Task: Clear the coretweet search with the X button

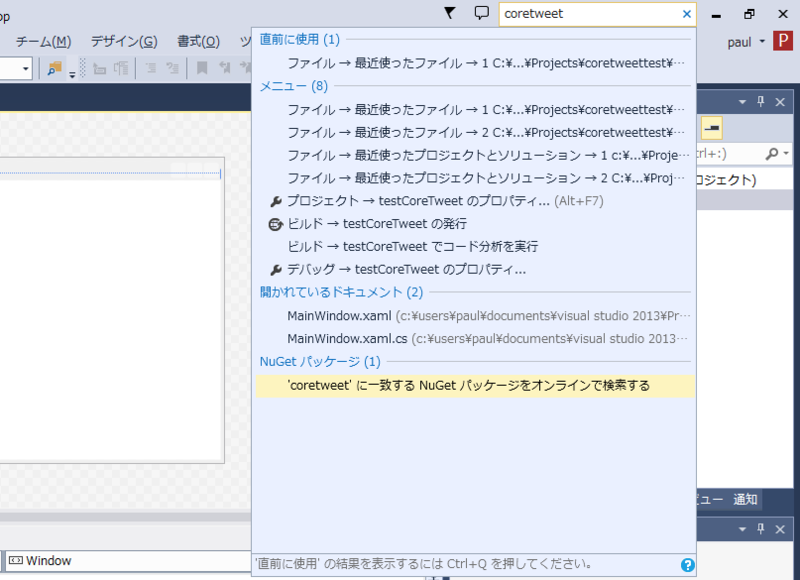Action: click(x=685, y=14)
